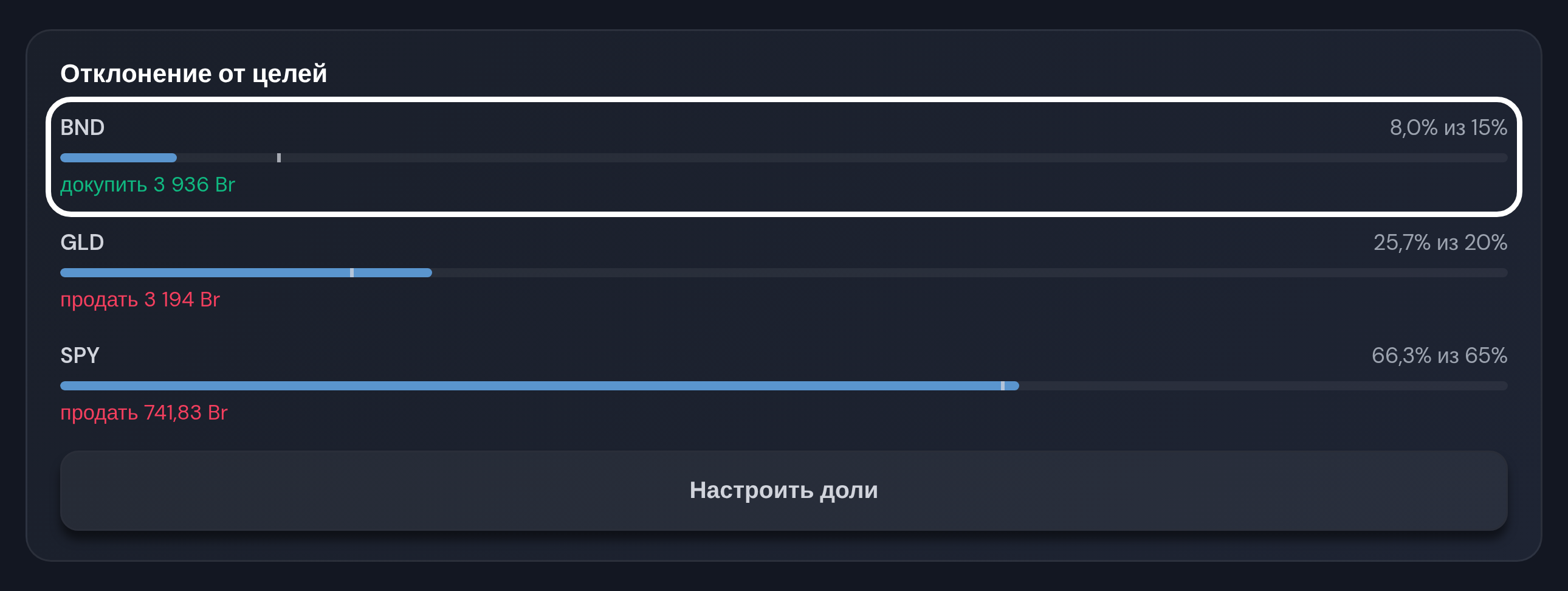Image resolution: width=1568 pixels, height=591 pixels.
Task: Click the BND ticker label
Action: click(x=82, y=127)
